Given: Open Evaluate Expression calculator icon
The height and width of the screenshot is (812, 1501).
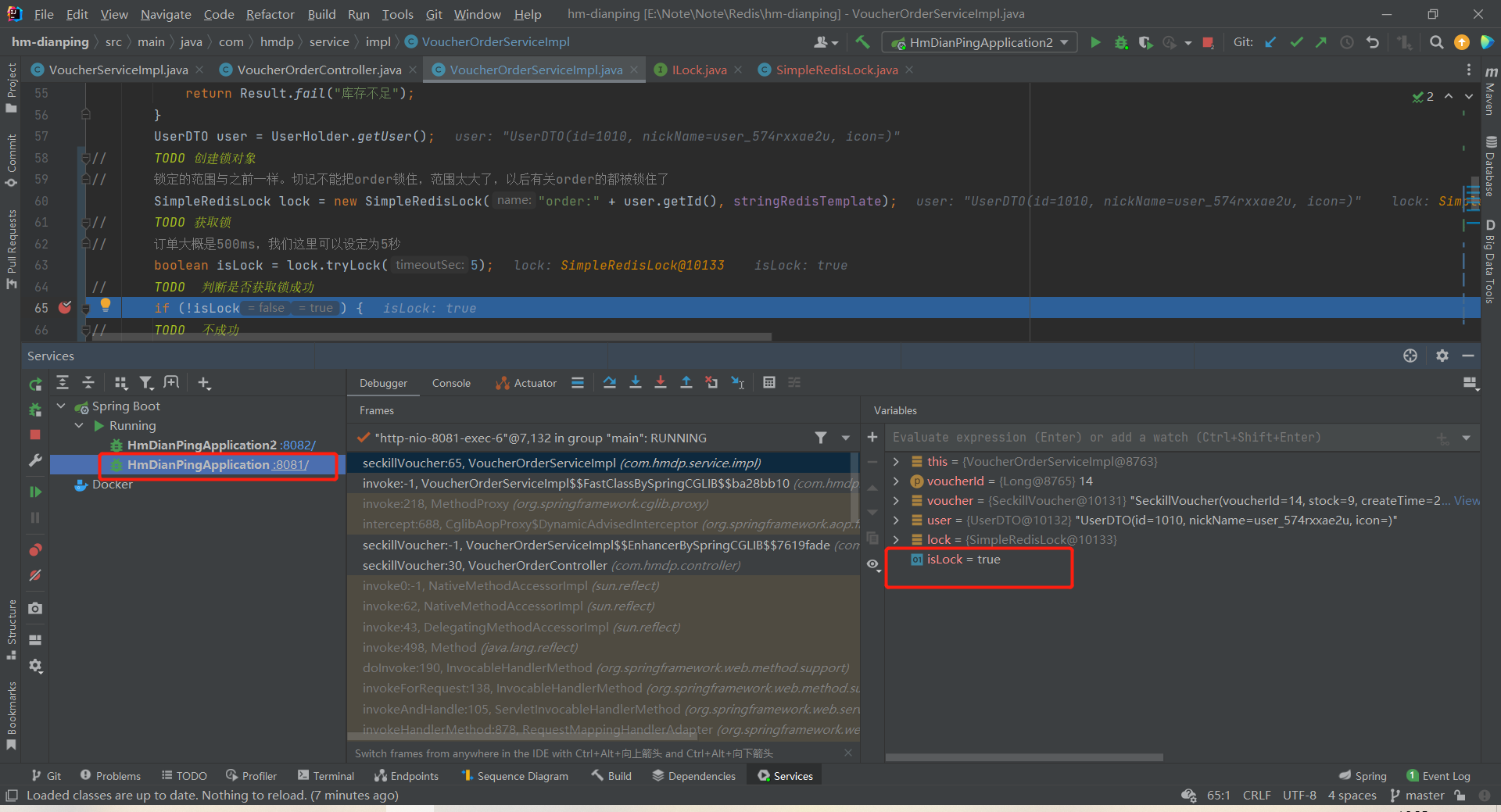Looking at the screenshot, I should [x=769, y=382].
